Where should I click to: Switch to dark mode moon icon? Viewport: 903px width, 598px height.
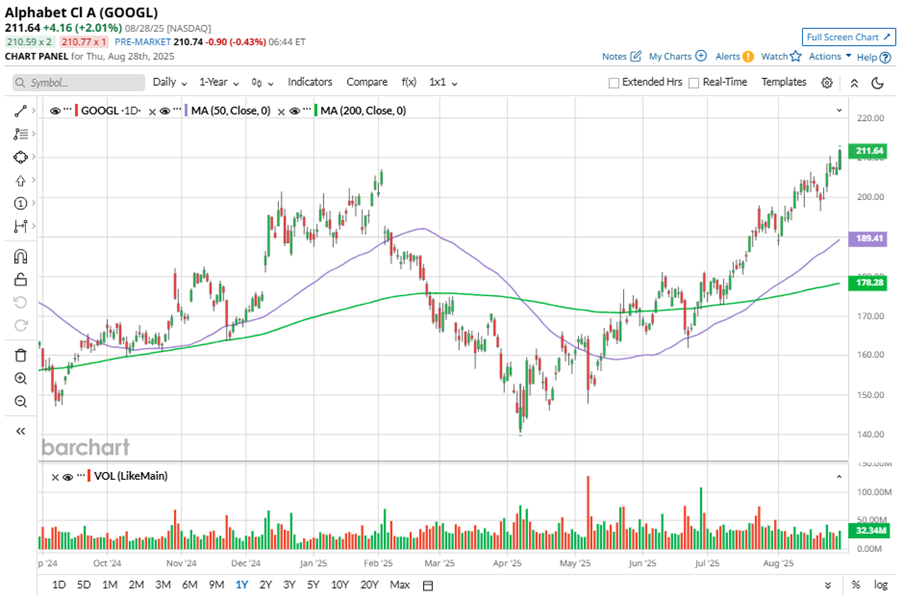pos(877,83)
